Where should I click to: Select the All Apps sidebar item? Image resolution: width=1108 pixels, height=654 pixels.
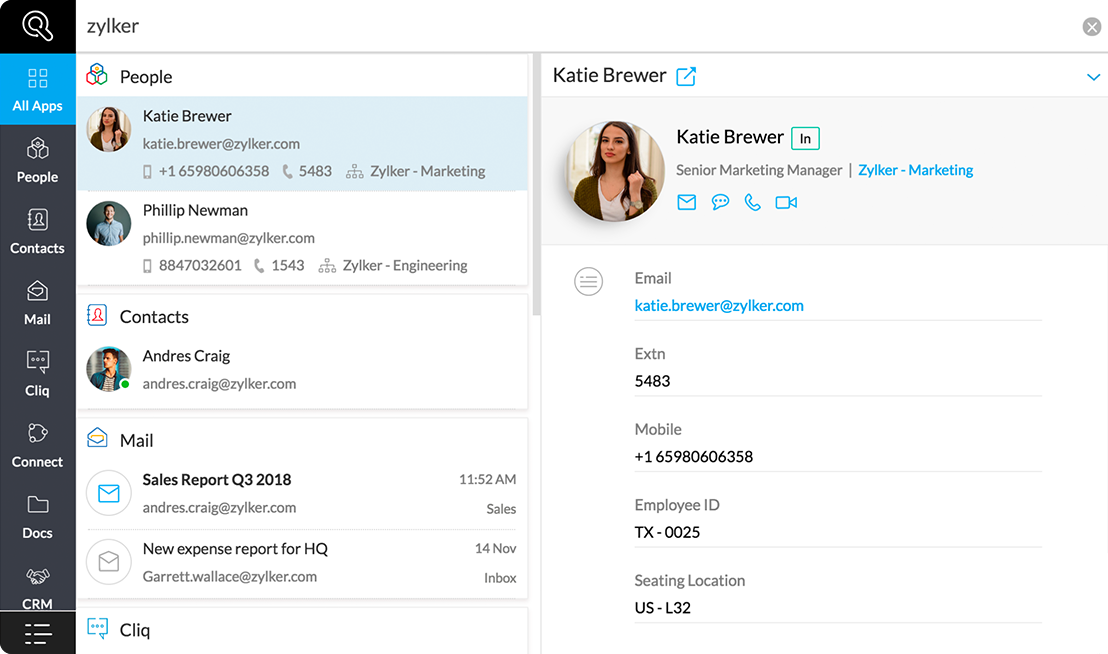[x=37, y=89]
